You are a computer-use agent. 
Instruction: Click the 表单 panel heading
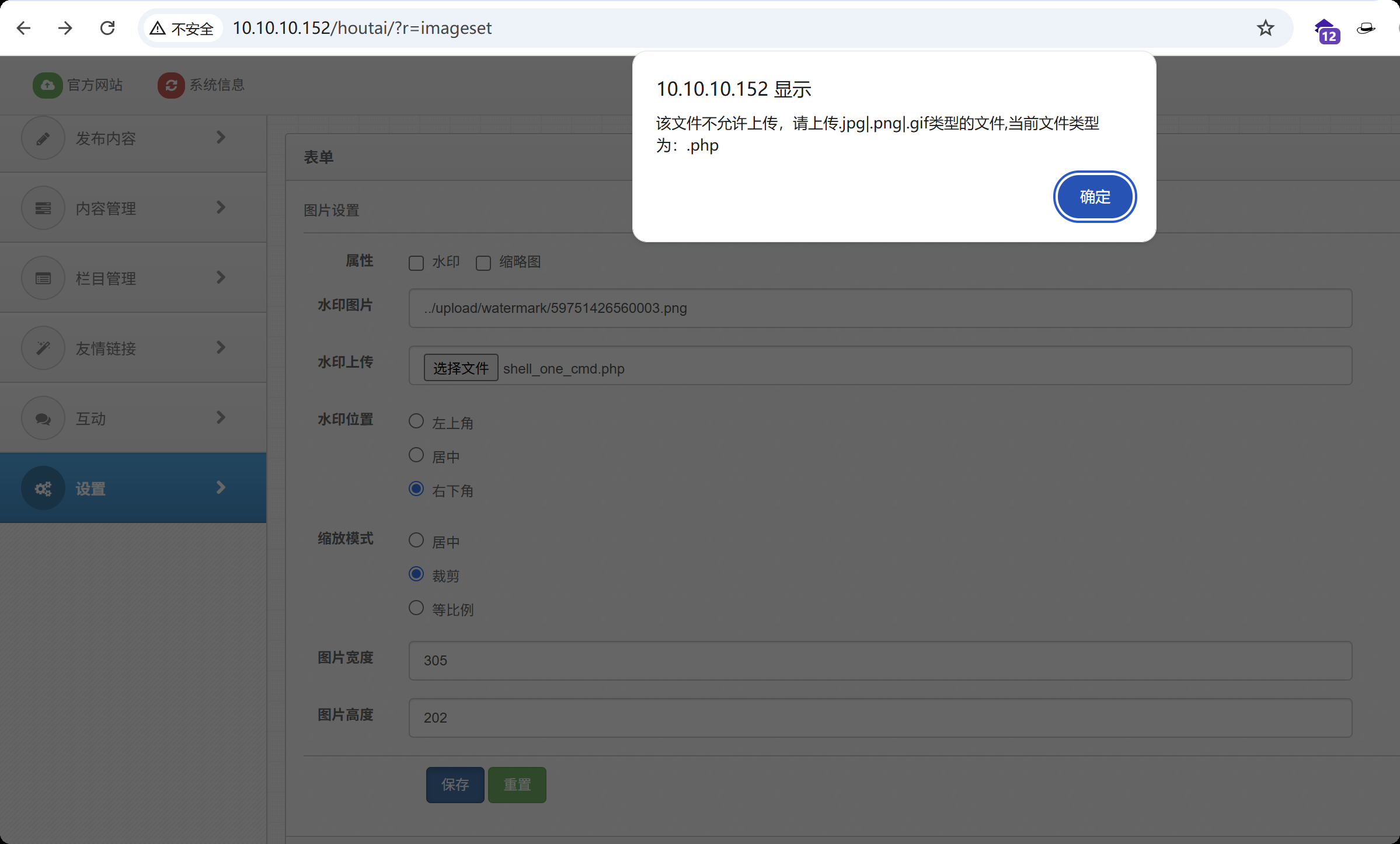coord(319,158)
